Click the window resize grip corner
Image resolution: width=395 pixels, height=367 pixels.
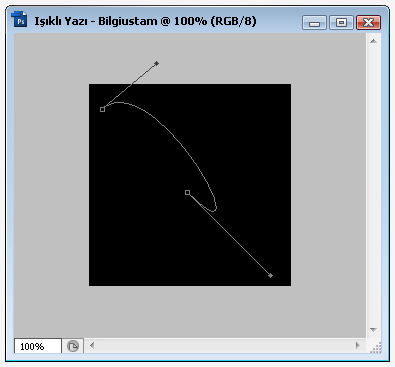pyautogui.click(x=376, y=348)
